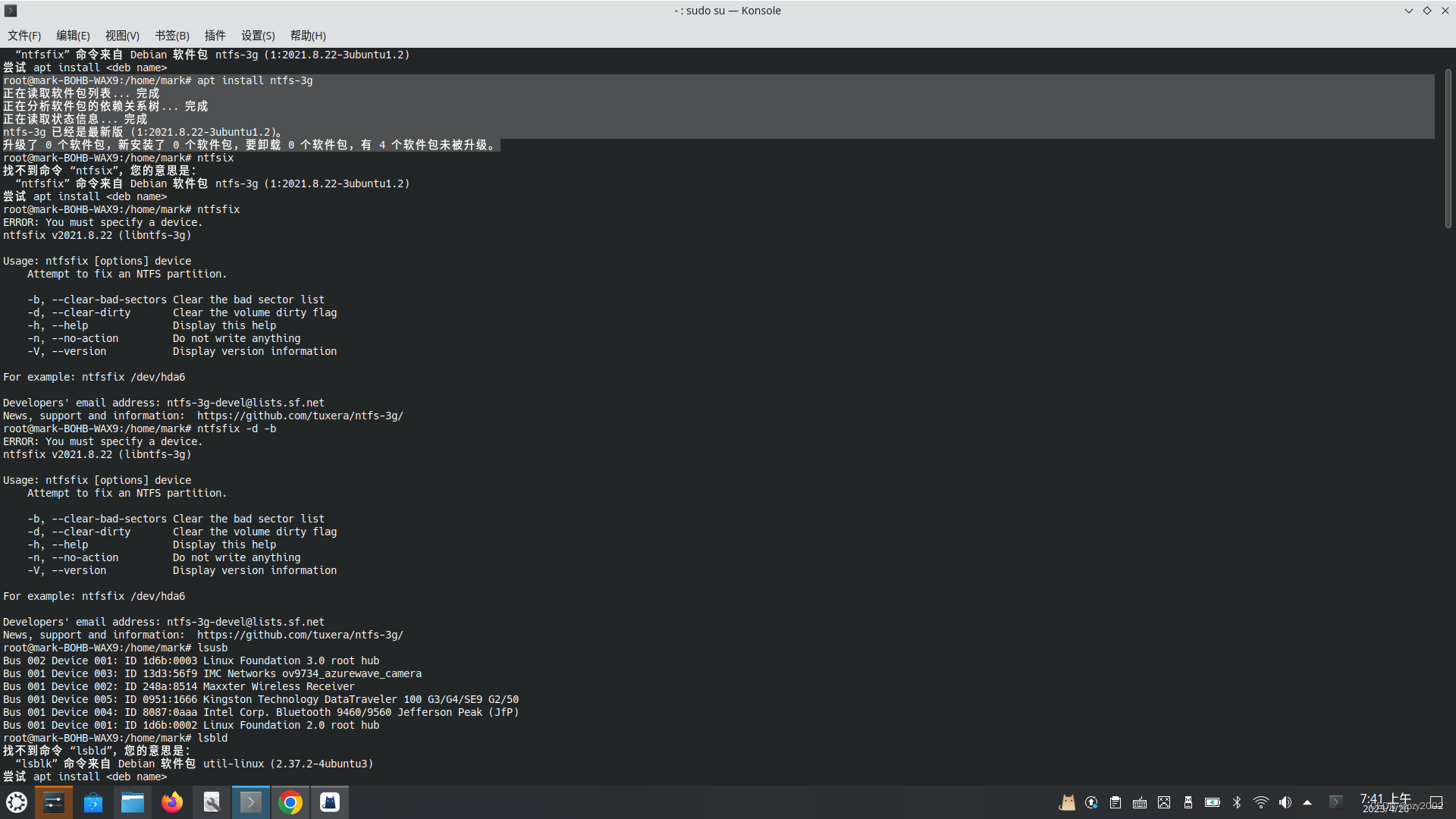Open the 文件(F) menu
The width and height of the screenshot is (1456, 819).
24,36
